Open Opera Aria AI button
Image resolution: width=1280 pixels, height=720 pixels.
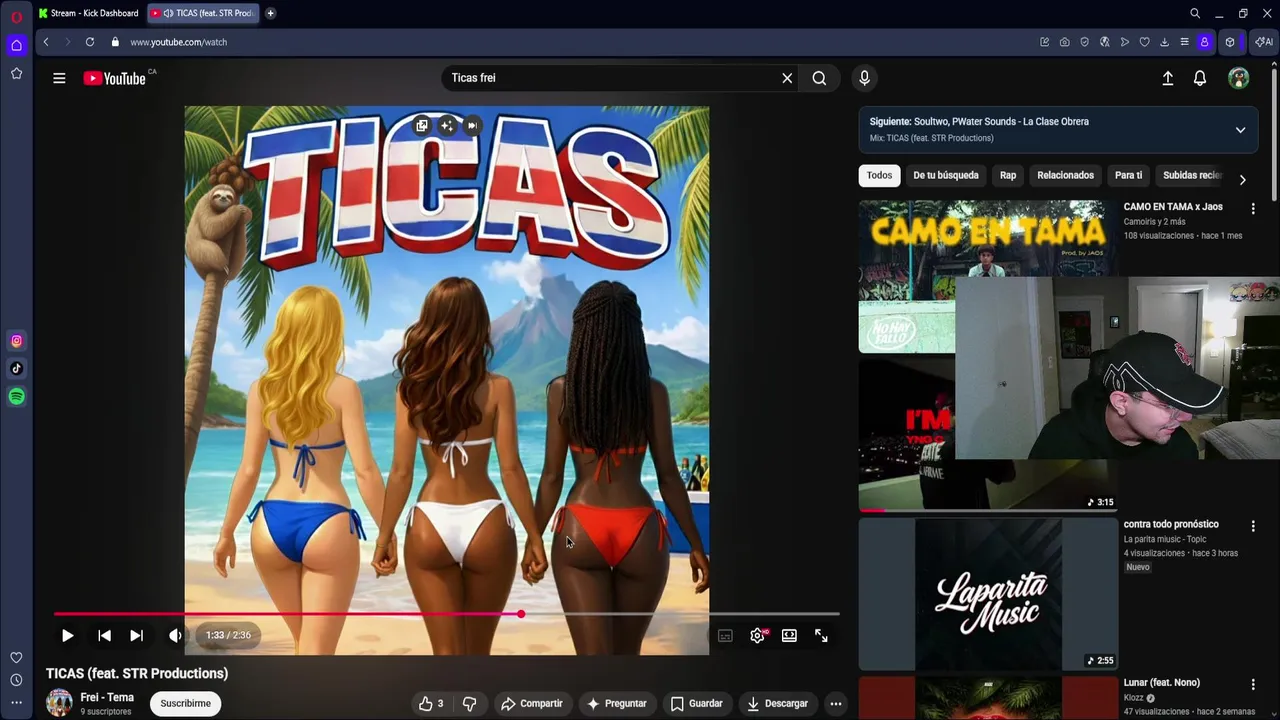[1264, 42]
